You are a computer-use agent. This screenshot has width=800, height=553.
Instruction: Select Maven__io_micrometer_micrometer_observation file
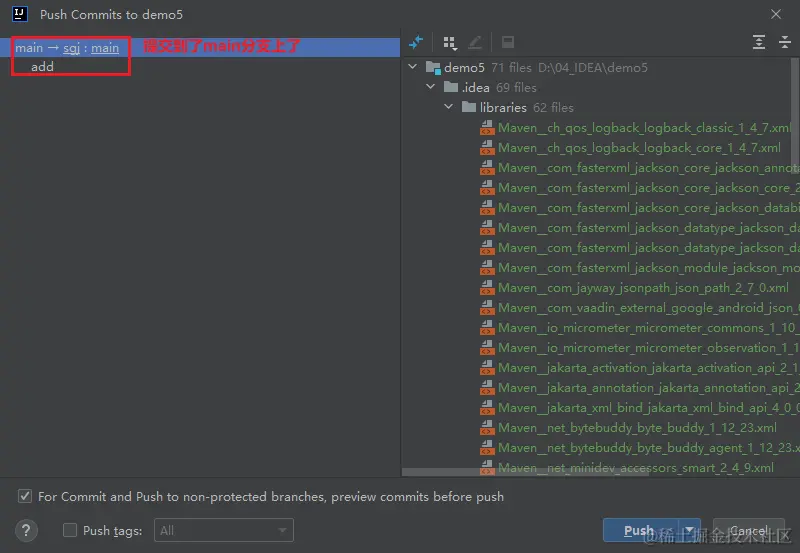click(647, 347)
